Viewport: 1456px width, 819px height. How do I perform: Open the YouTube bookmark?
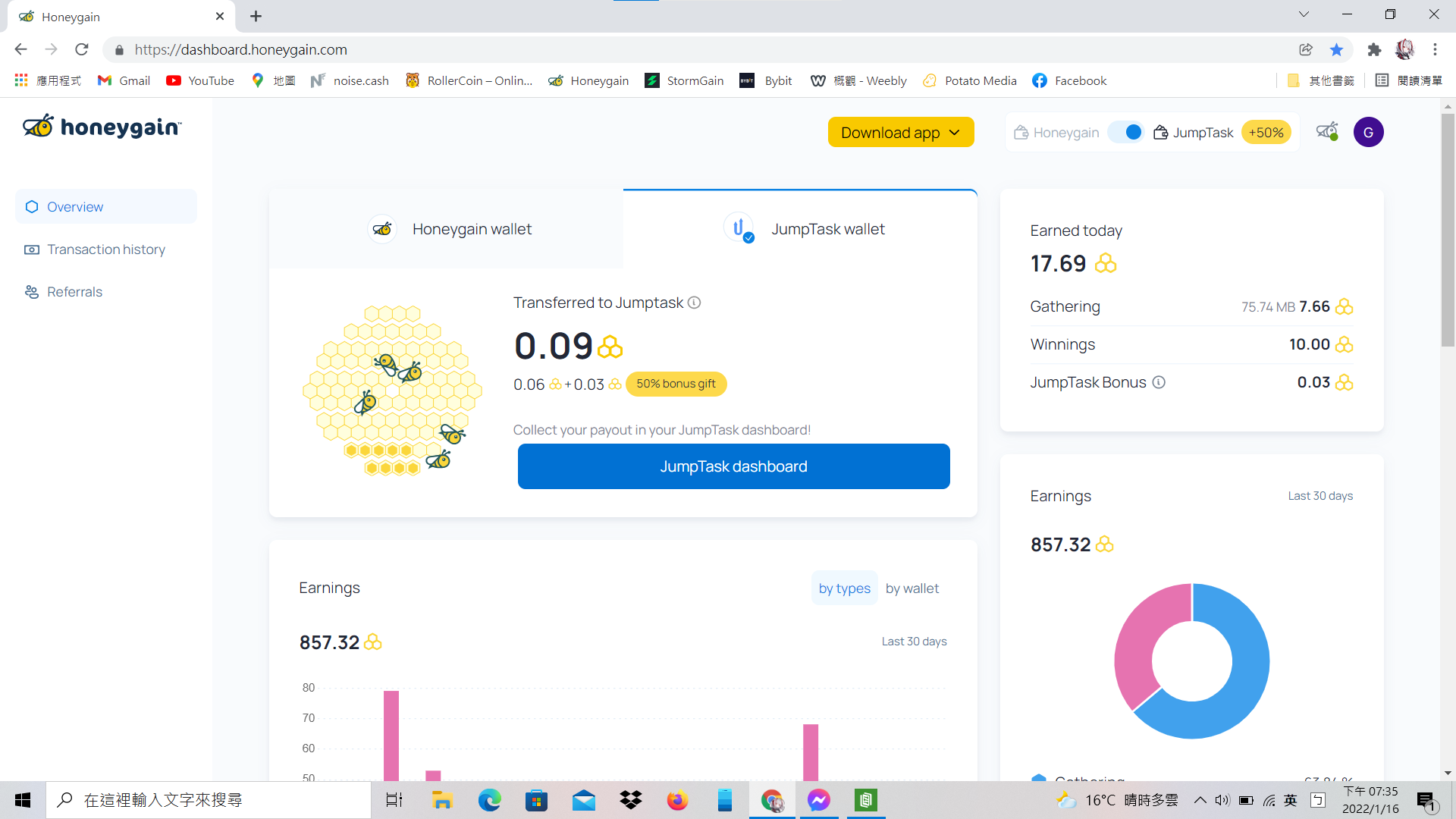[x=200, y=80]
